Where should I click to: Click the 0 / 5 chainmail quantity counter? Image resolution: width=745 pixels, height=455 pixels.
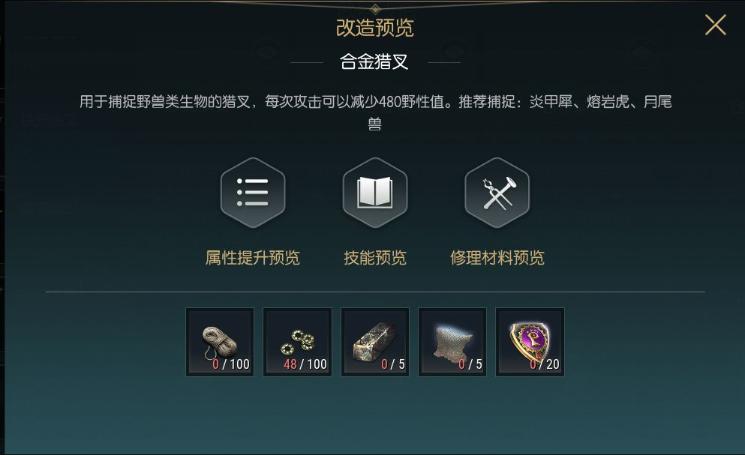coord(470,364)
